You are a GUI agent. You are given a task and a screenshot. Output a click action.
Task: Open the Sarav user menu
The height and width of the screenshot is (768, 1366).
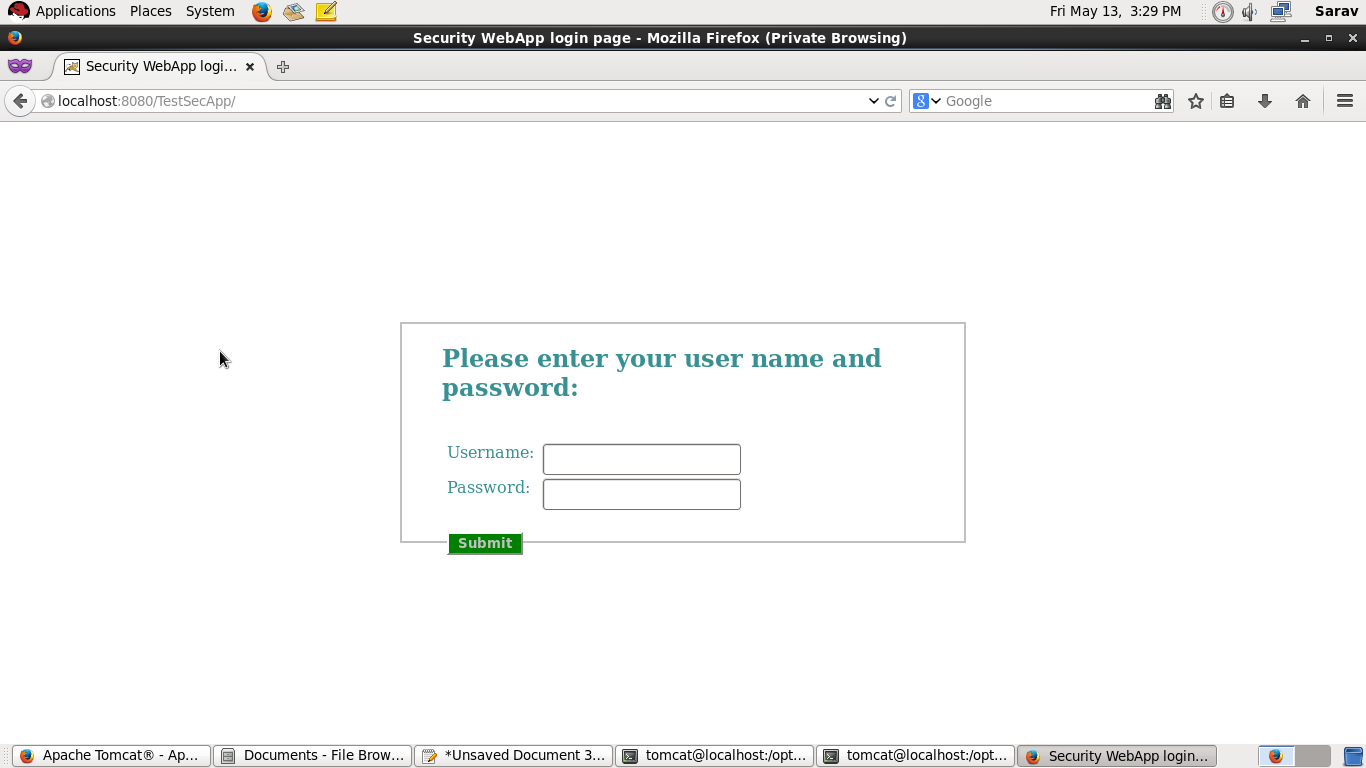click(x=1336, y=11)
